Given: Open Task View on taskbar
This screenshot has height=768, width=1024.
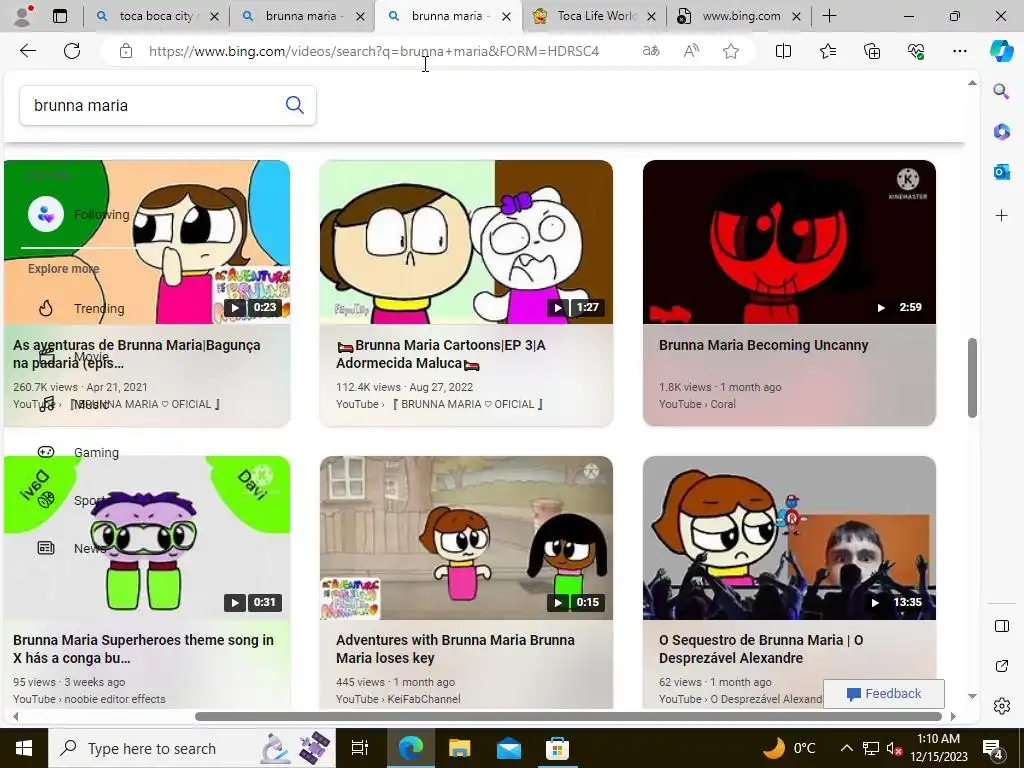Looking at the screenshot, I should (x=360, y=748).
